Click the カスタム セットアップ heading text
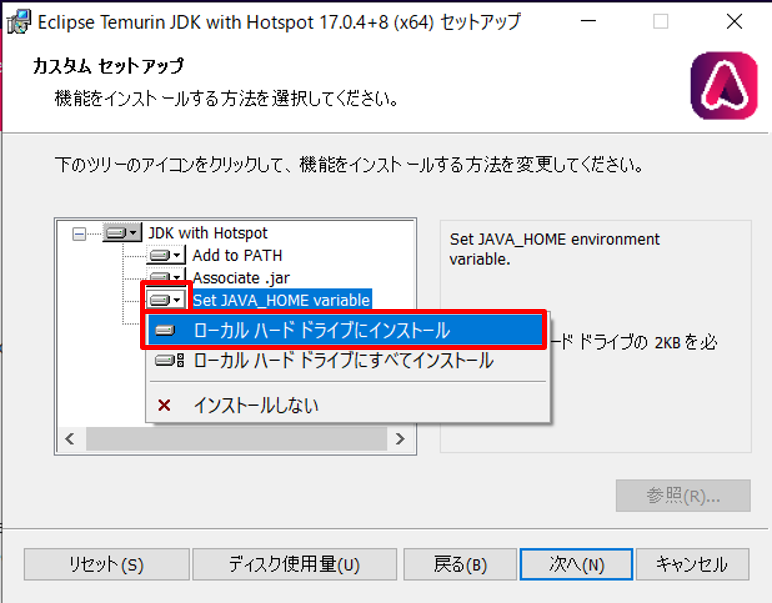This screenshot has height=603, width=772. [108, 65]
